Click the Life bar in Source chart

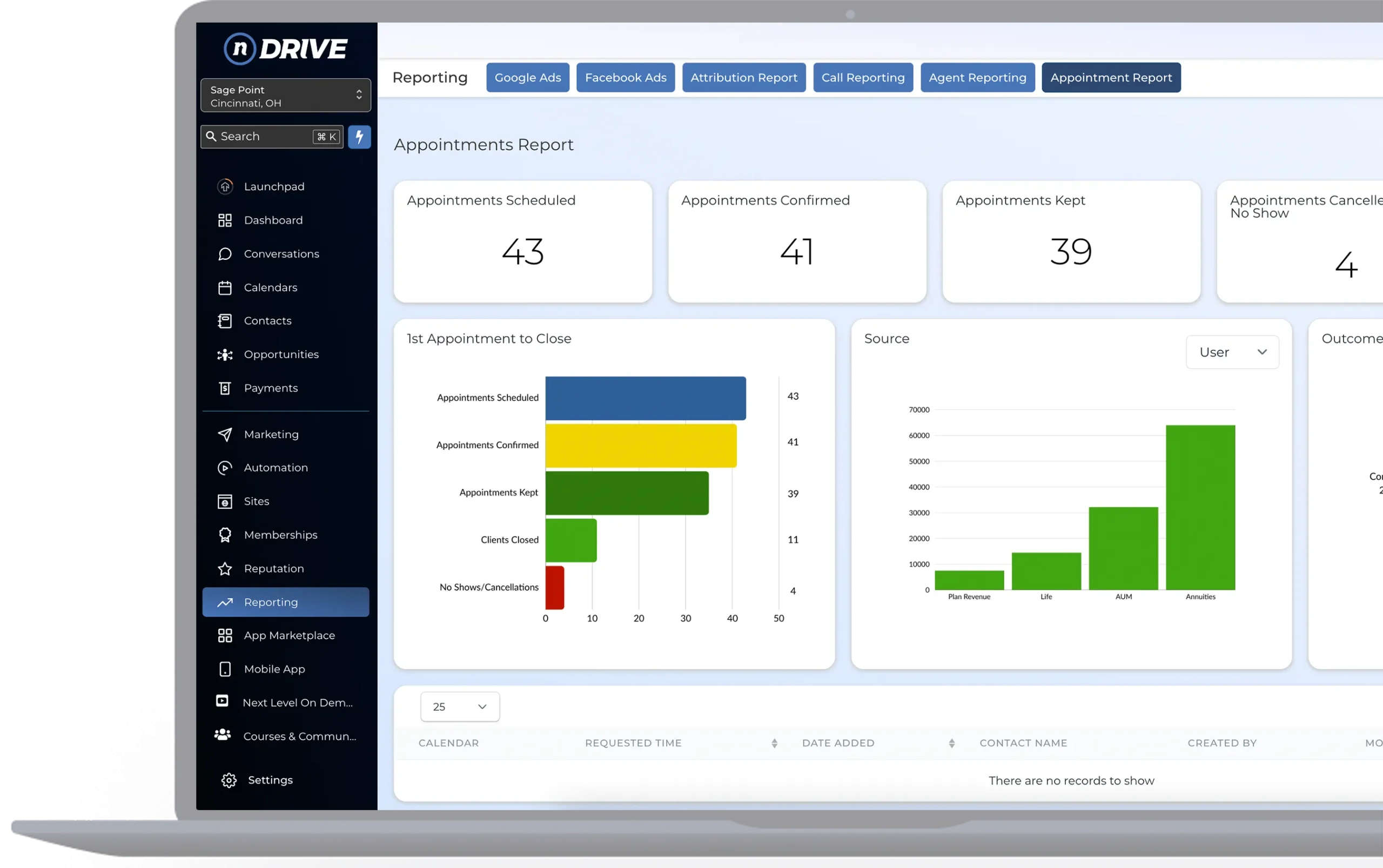[1046, 572]
